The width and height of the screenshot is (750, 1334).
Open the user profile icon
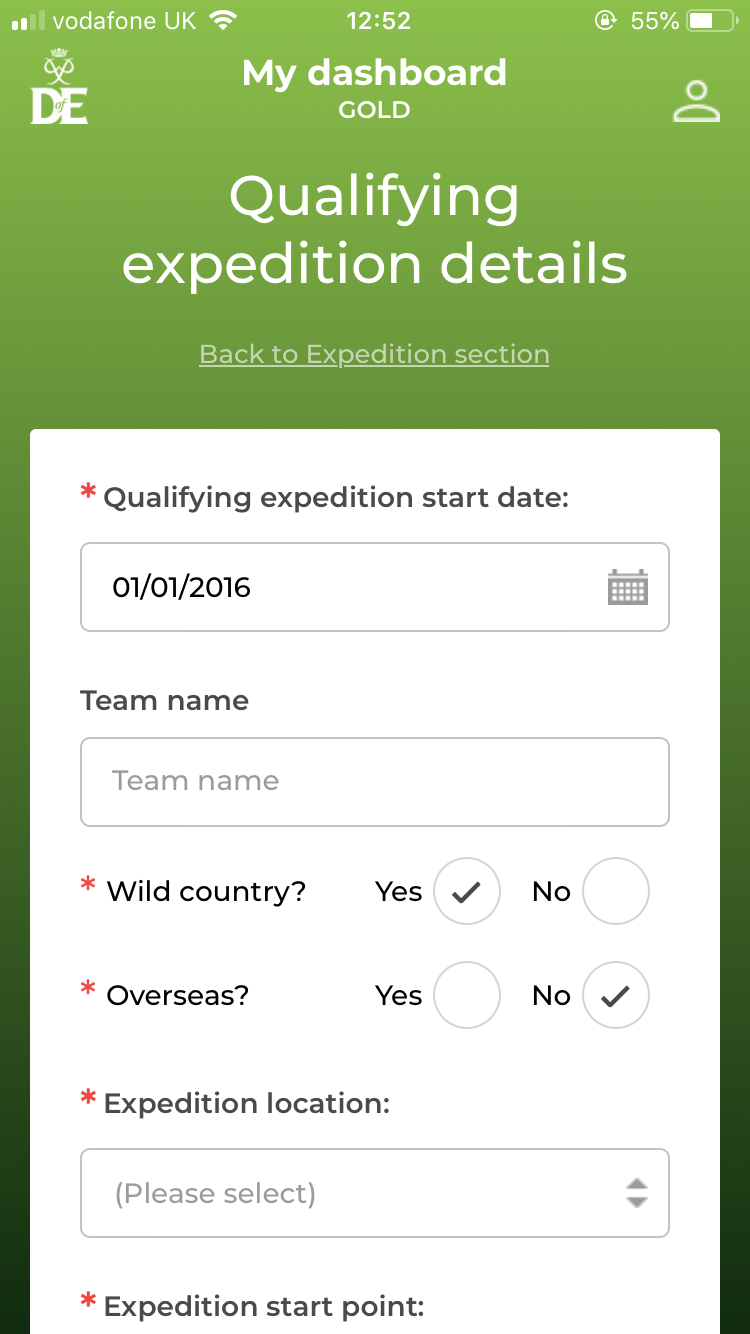point(696,101)
